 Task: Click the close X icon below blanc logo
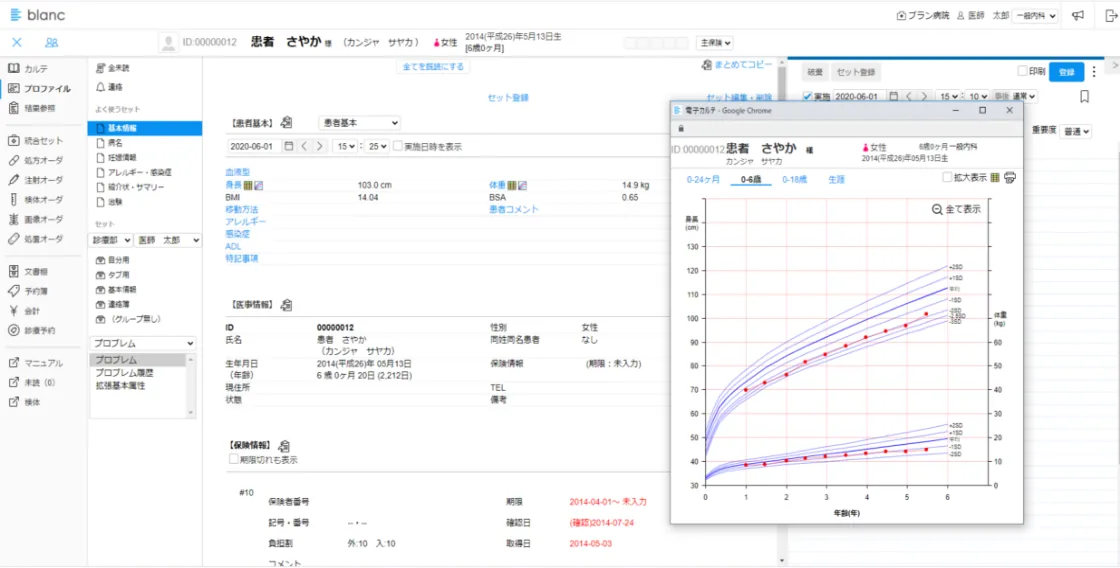click(17, 42)
